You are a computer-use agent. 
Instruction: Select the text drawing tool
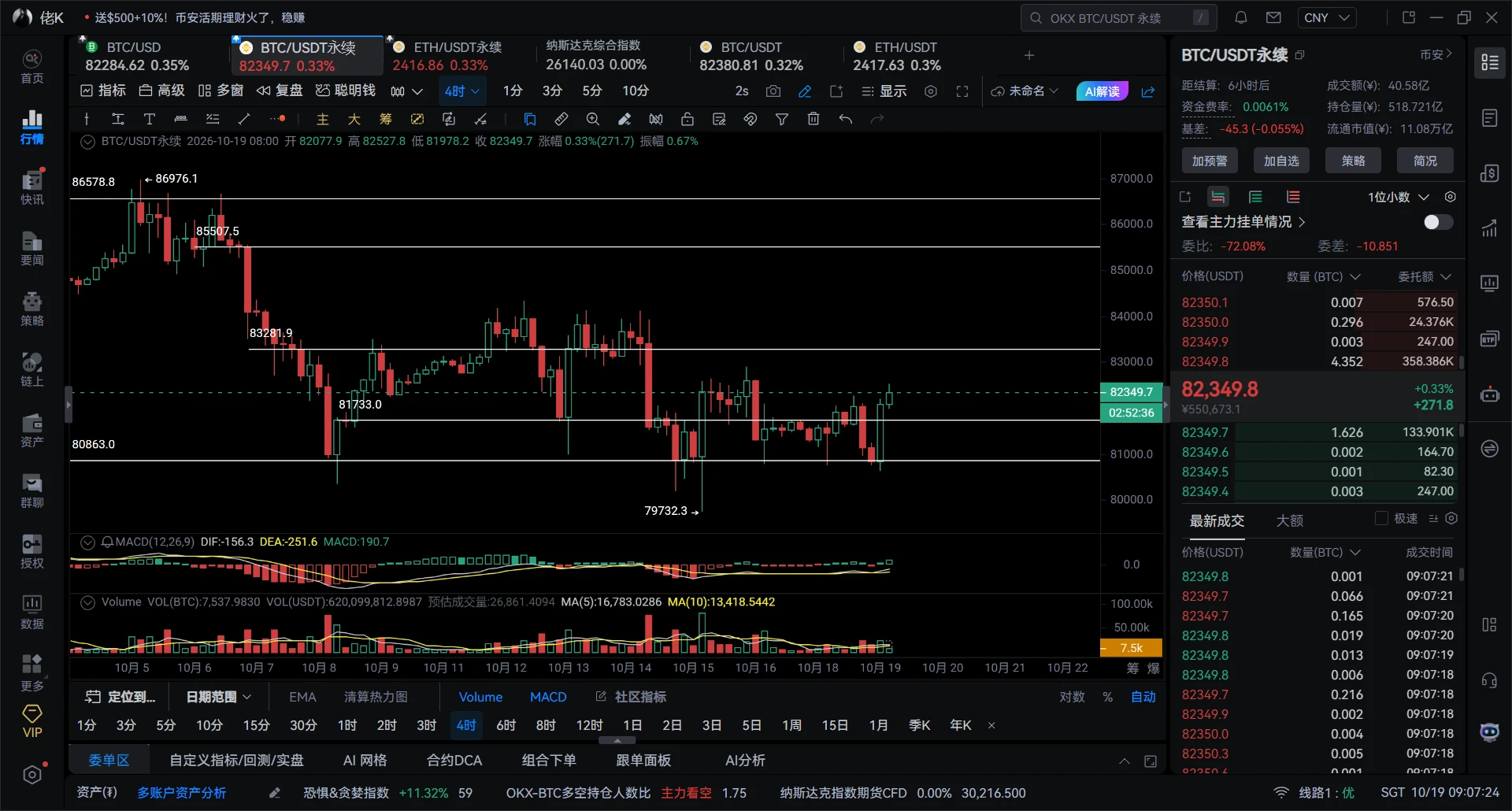(x=149, y=119)
